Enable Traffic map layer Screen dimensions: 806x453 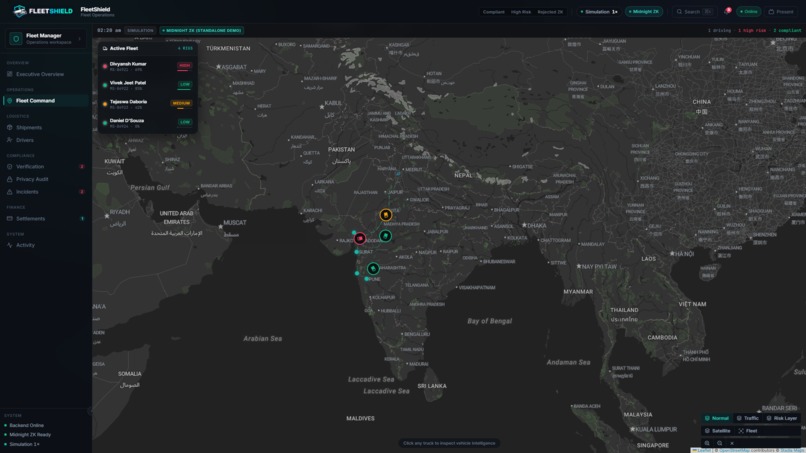747,418
